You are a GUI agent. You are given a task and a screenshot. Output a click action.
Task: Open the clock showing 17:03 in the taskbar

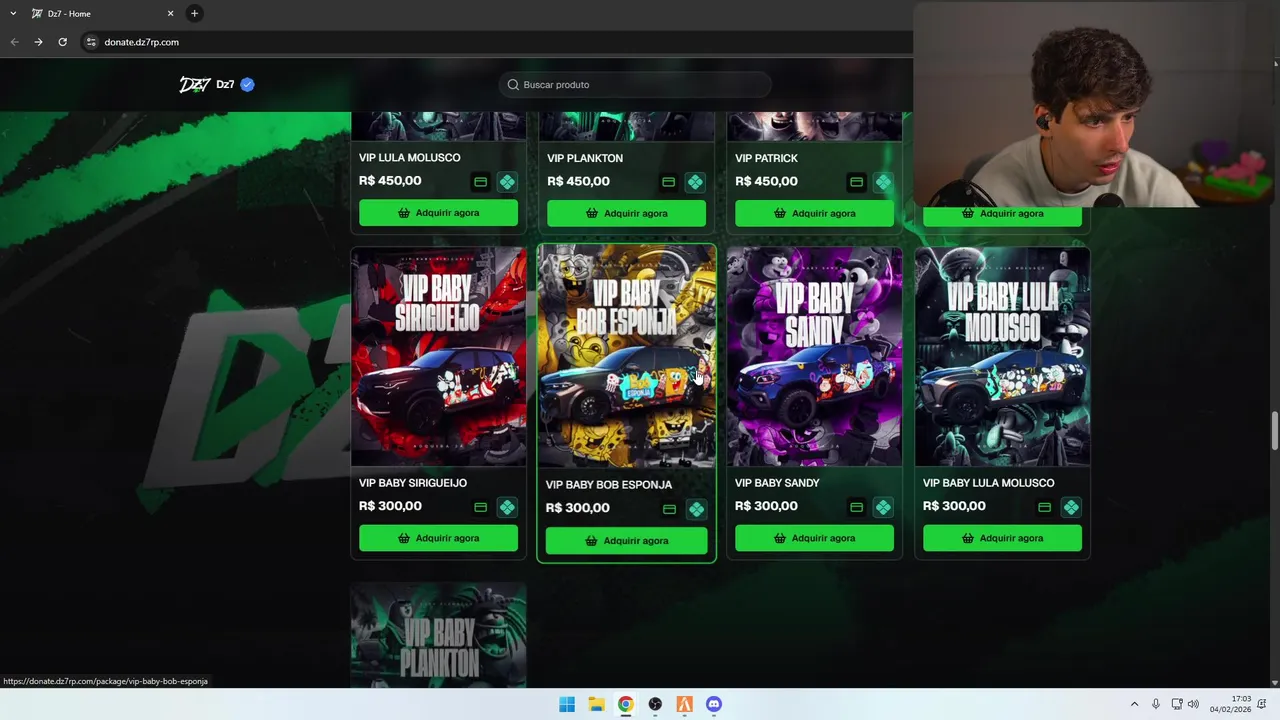coord(1230,704)
